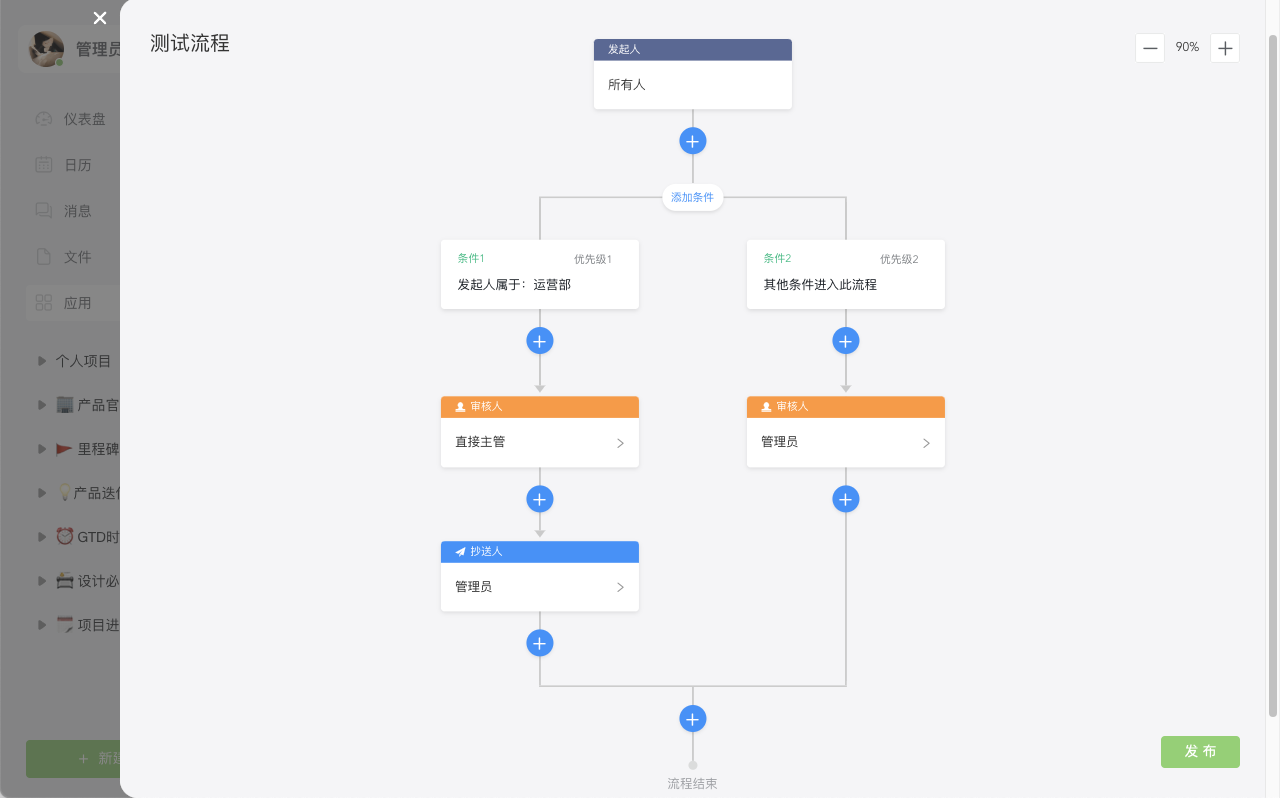Select the 条件1 运营部 condition card
1280x798 pixels.
(540, 274)
